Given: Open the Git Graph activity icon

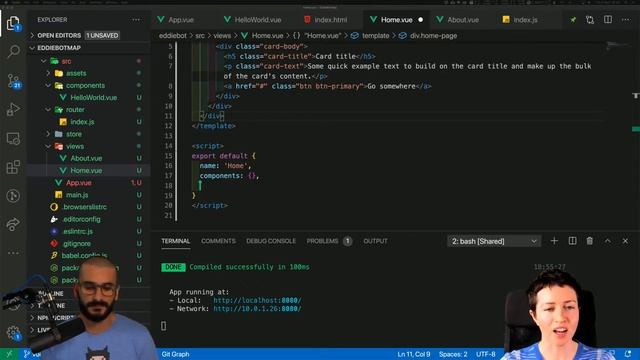Looking at the screenshot, I should 13,196.
